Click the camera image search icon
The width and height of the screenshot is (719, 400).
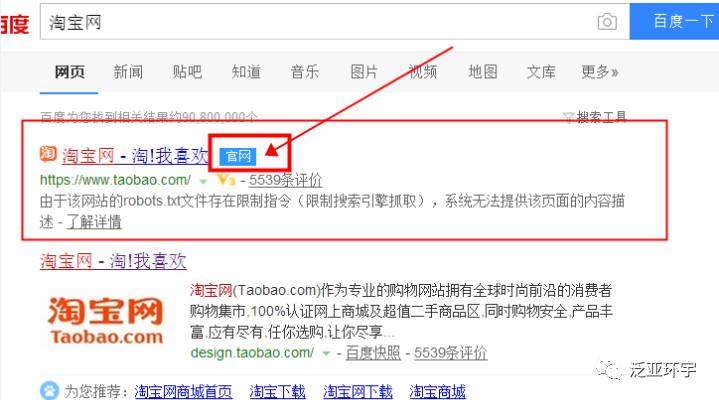click(607, 22)
